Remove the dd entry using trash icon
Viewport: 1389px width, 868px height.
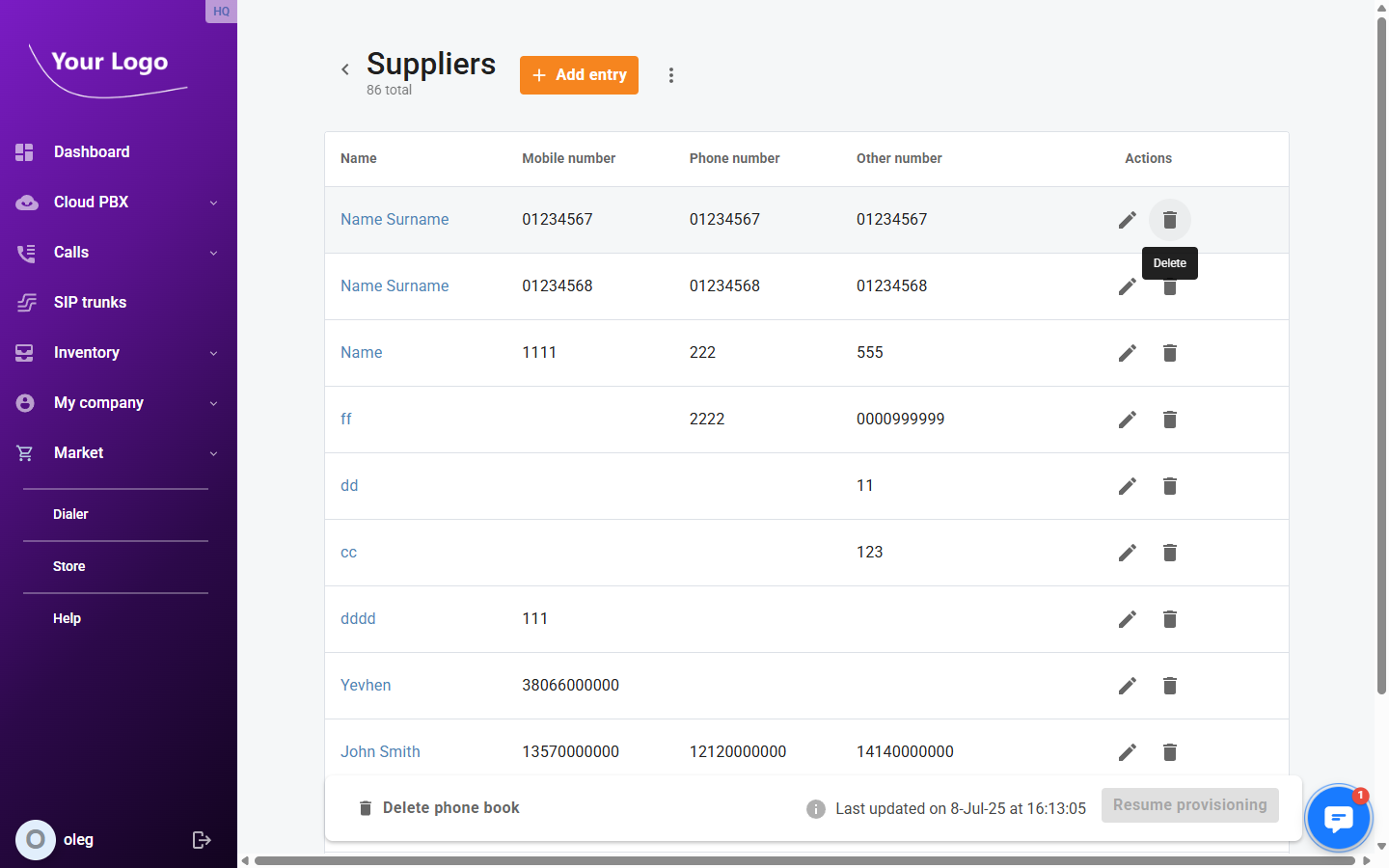[x=1169, y=486]
